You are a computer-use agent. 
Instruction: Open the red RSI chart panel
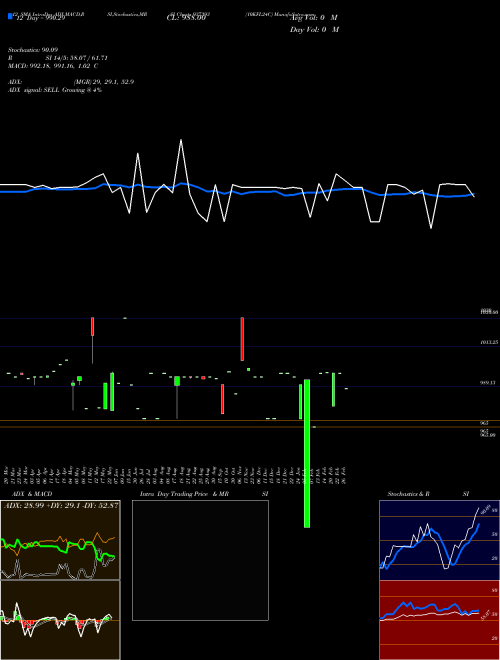(439, 620)
